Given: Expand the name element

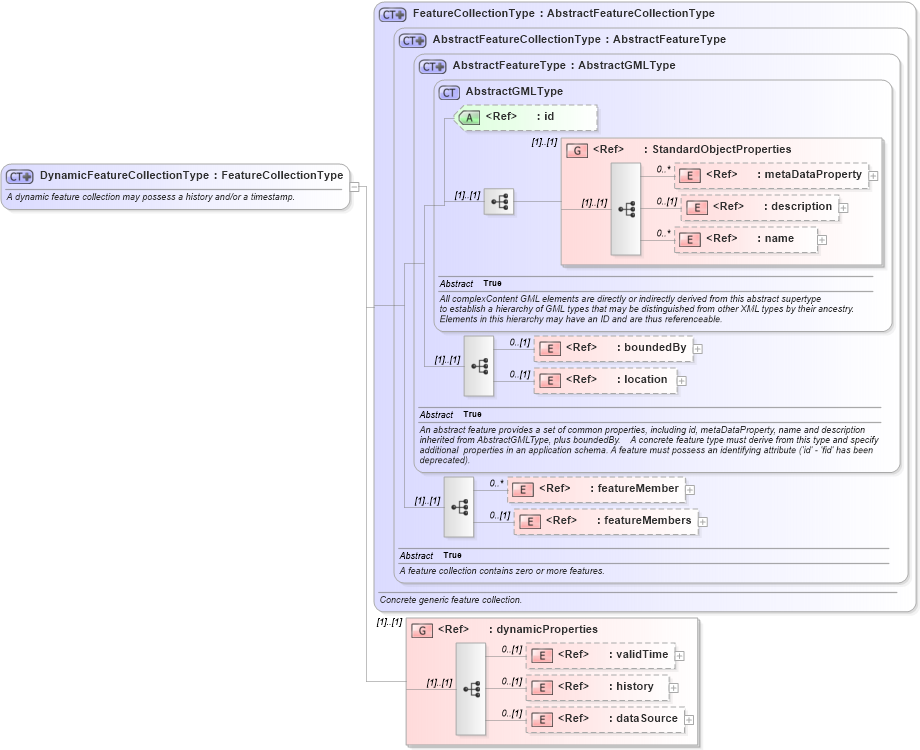Looking at the screenshot, I should pos(821,239).
